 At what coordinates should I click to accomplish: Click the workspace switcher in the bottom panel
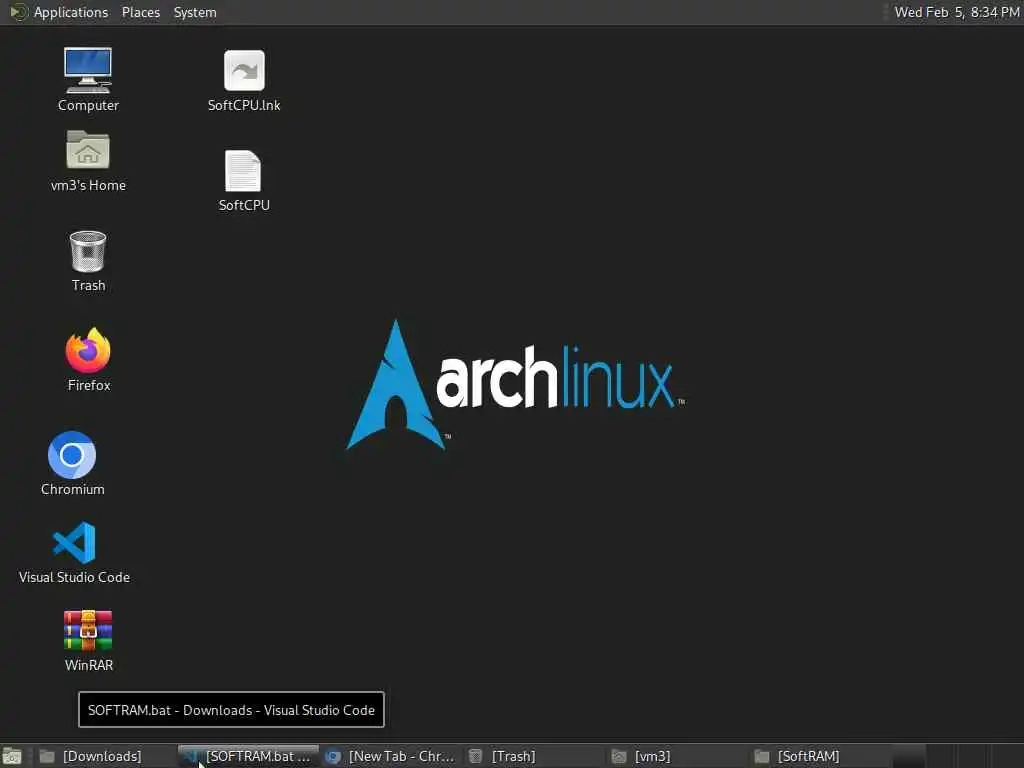957,756
